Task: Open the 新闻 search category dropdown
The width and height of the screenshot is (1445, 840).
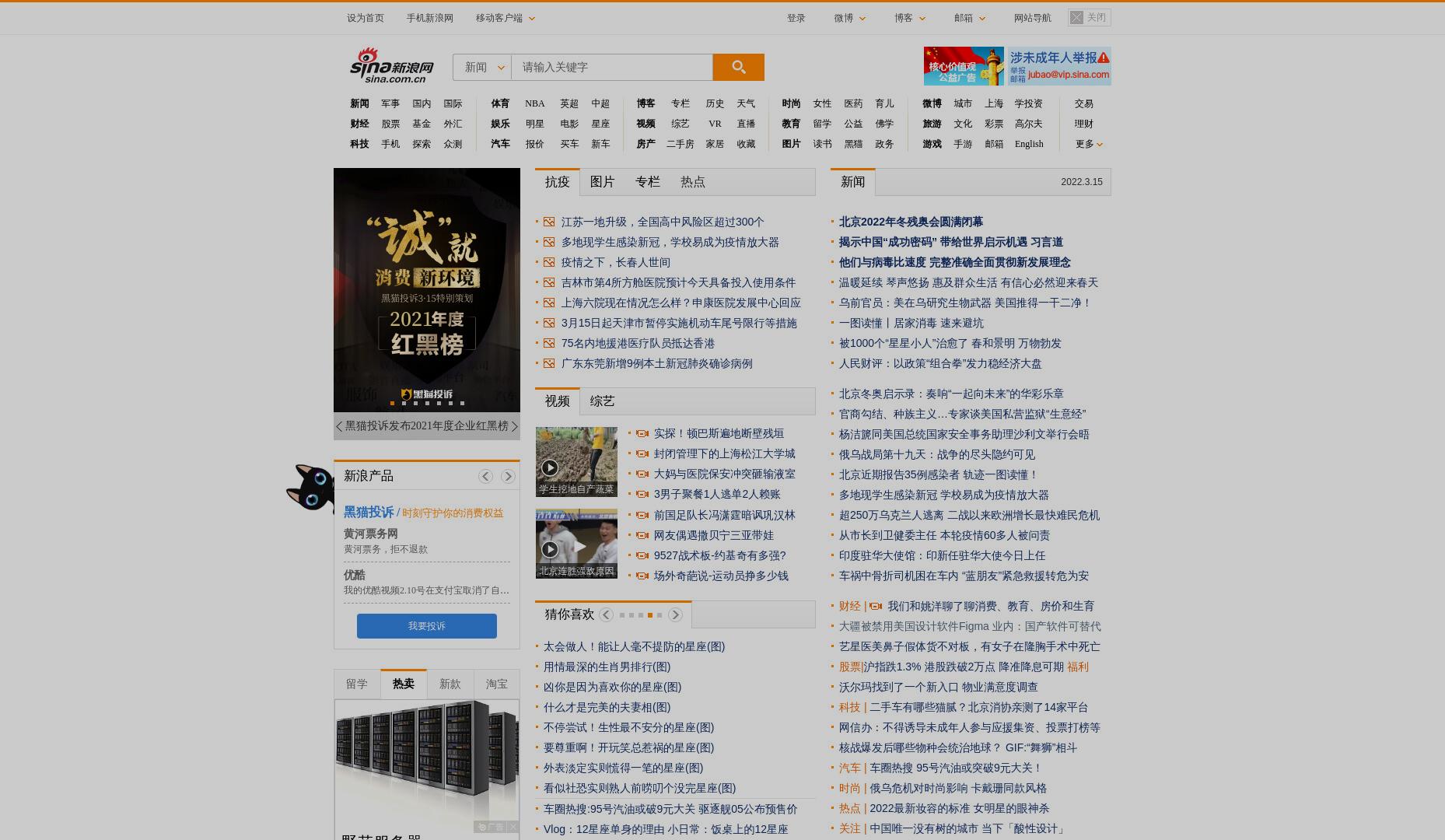Action: (x=482, y=68)
